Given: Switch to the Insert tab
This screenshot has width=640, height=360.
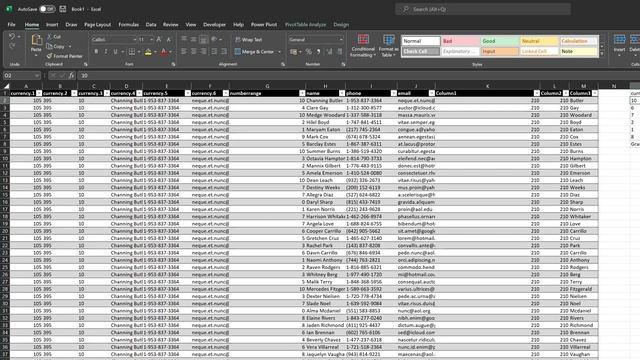Looking at the screenshot, I should (x=52, y=24).
